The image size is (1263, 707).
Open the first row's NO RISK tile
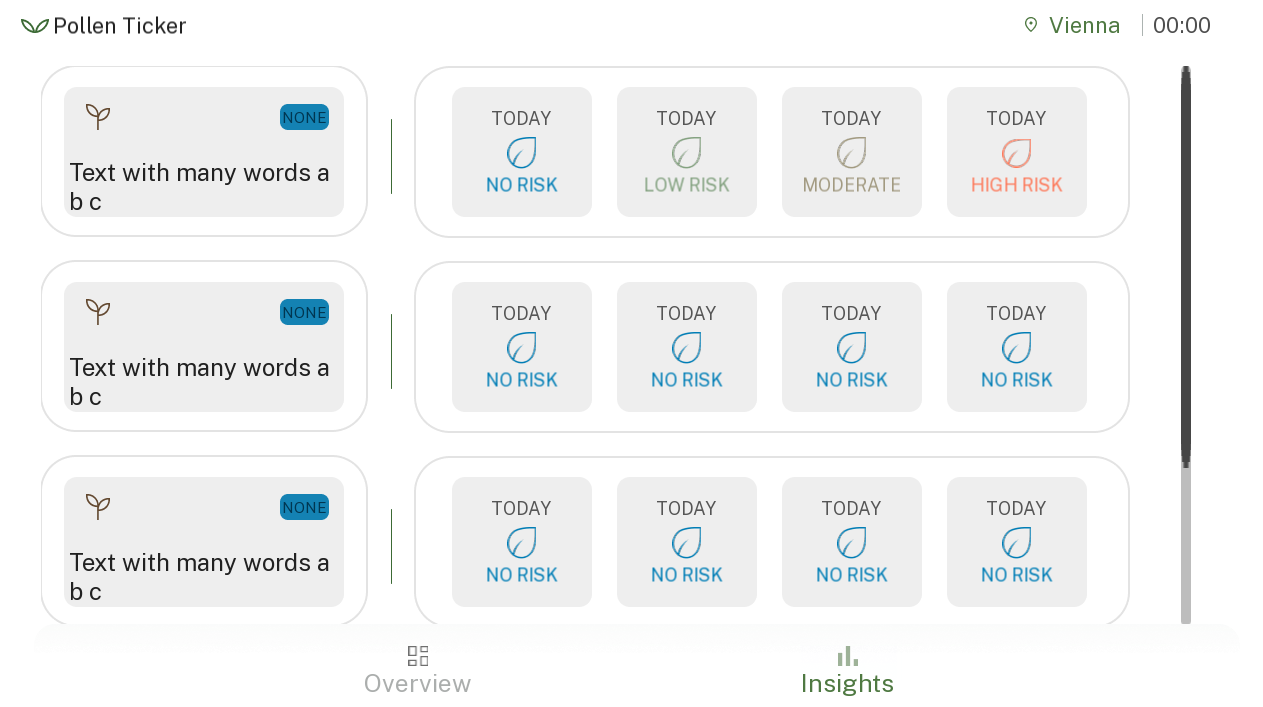(522, 152)
